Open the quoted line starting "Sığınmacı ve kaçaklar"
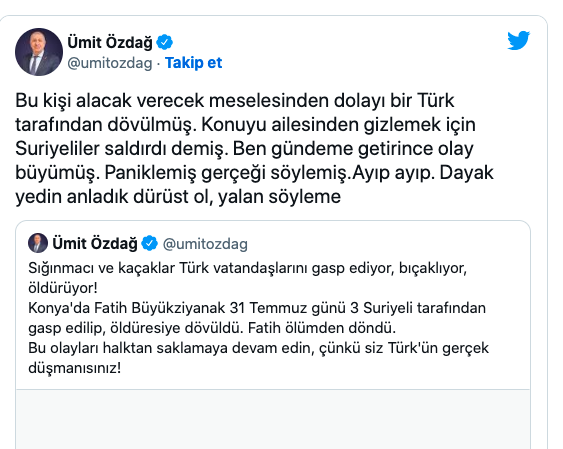The width and height of the screenshot is (563, 449). (x=247, y=268)
